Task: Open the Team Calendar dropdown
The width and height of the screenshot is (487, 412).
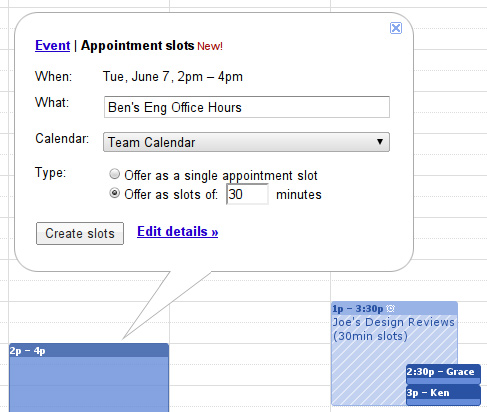Action: (246, 142)
